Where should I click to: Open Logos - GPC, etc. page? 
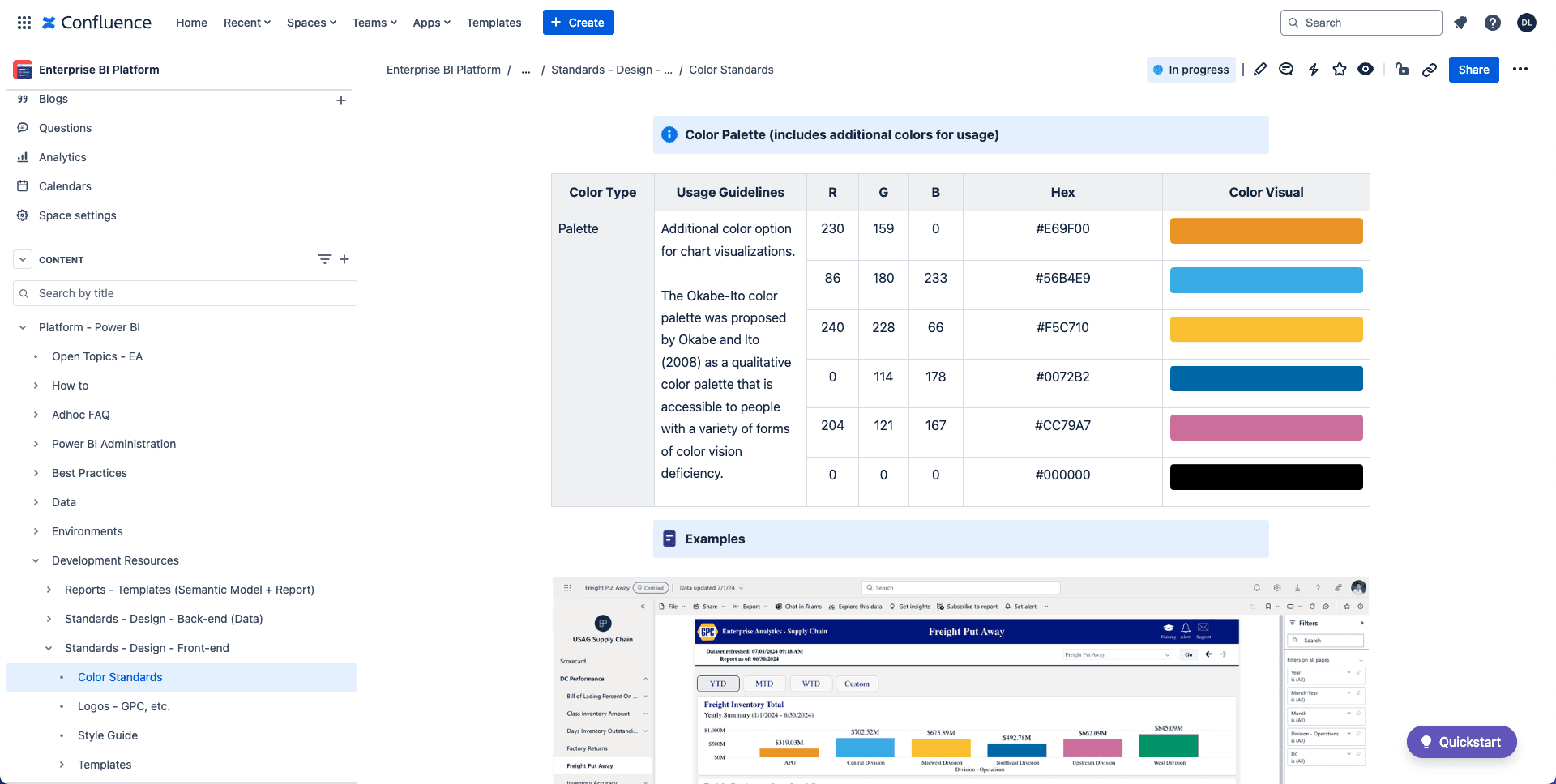[x=124, y=706]
